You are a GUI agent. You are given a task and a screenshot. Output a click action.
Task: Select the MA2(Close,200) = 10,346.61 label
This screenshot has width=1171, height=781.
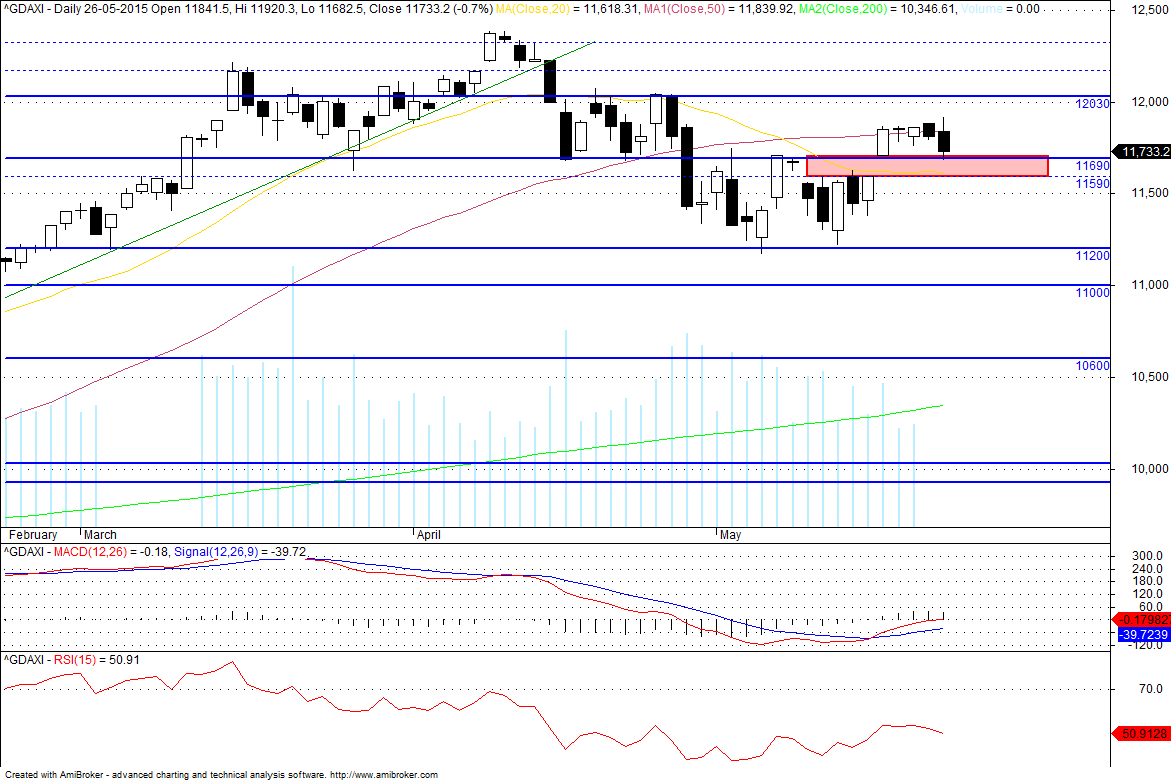pos(878,9)
